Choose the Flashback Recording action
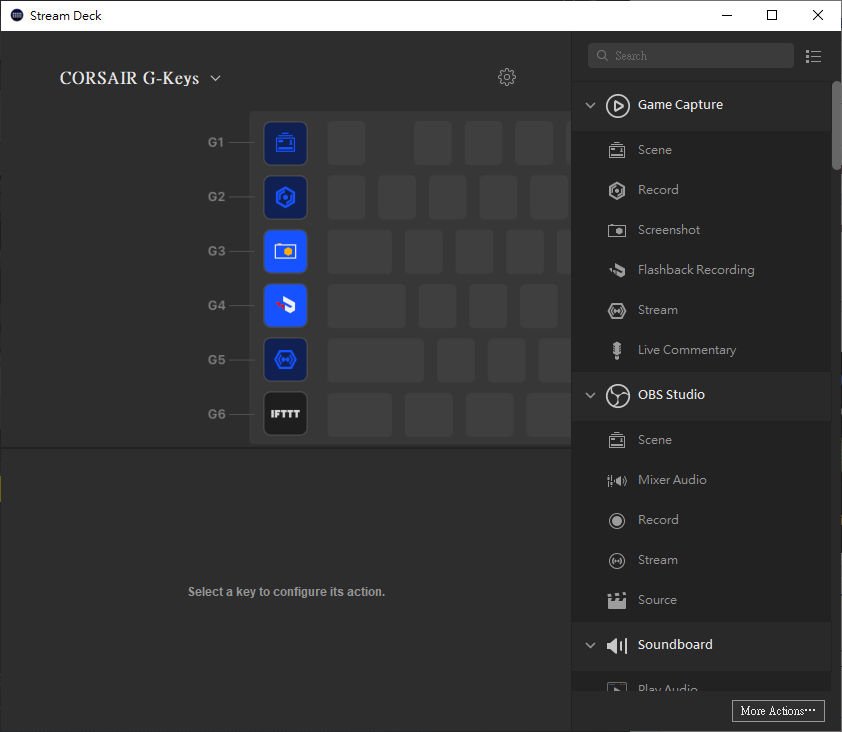This screenshot has width=842, height=732. point(701,270)
